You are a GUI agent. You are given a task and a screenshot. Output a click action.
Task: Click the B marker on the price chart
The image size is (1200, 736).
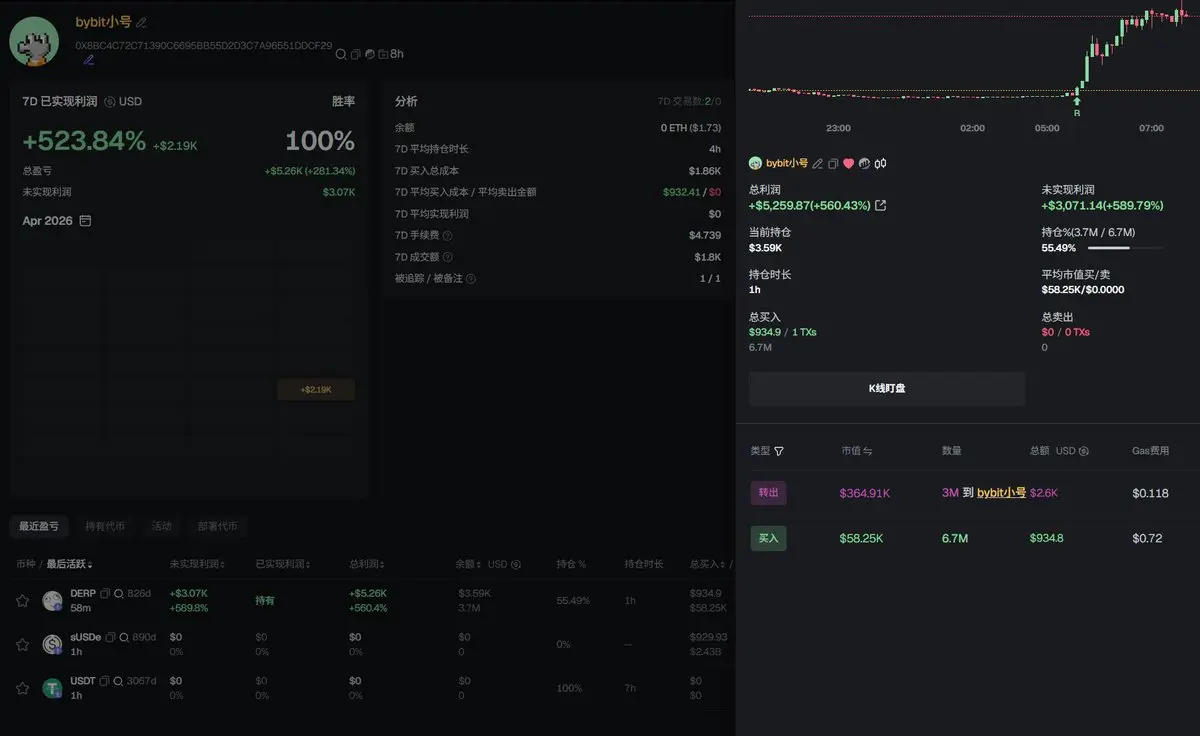1077,113
